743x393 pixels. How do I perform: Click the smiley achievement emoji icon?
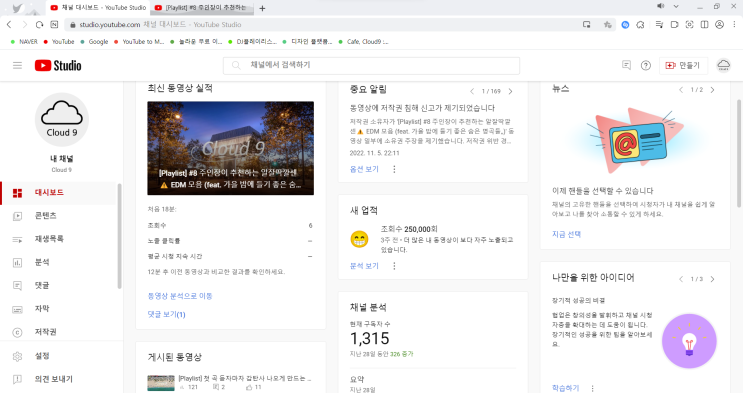(359, 239)
